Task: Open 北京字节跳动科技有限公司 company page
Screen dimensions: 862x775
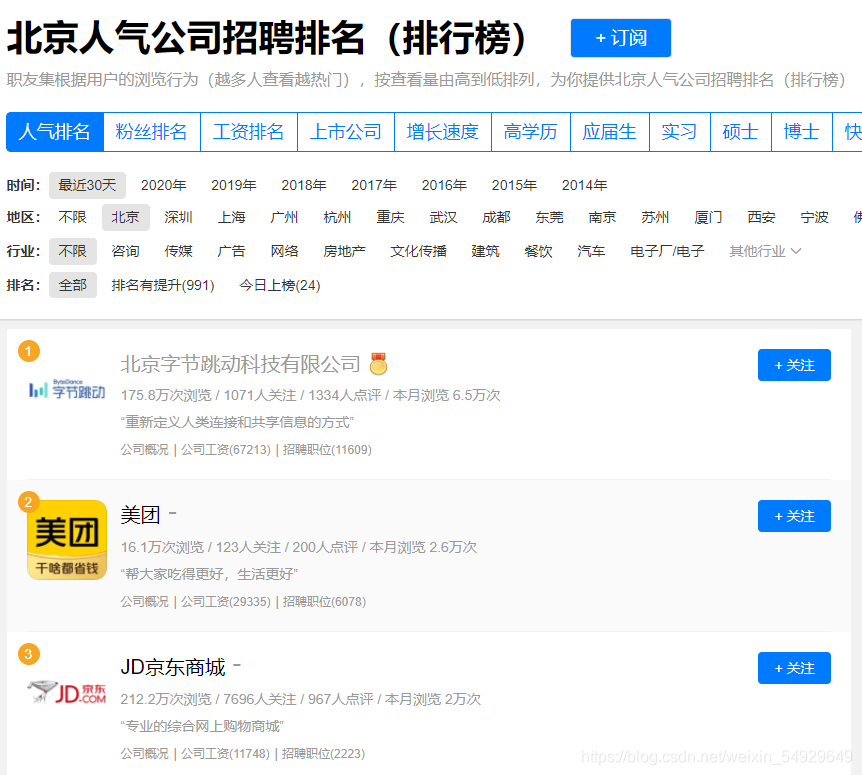Action: coord(240,364)
